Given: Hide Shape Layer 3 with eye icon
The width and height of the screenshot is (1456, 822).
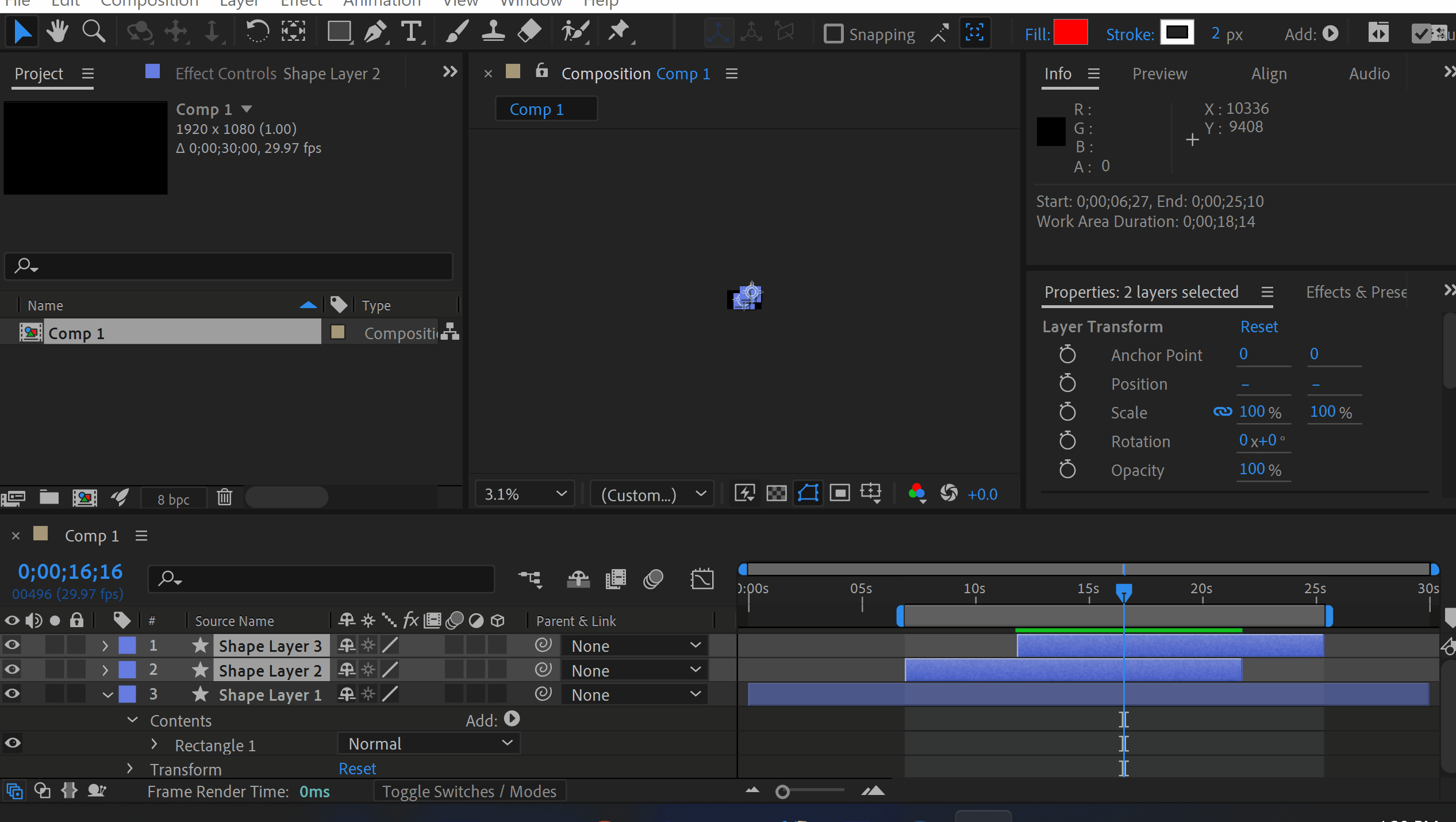Looking at the screenshot, I should 12,646.
